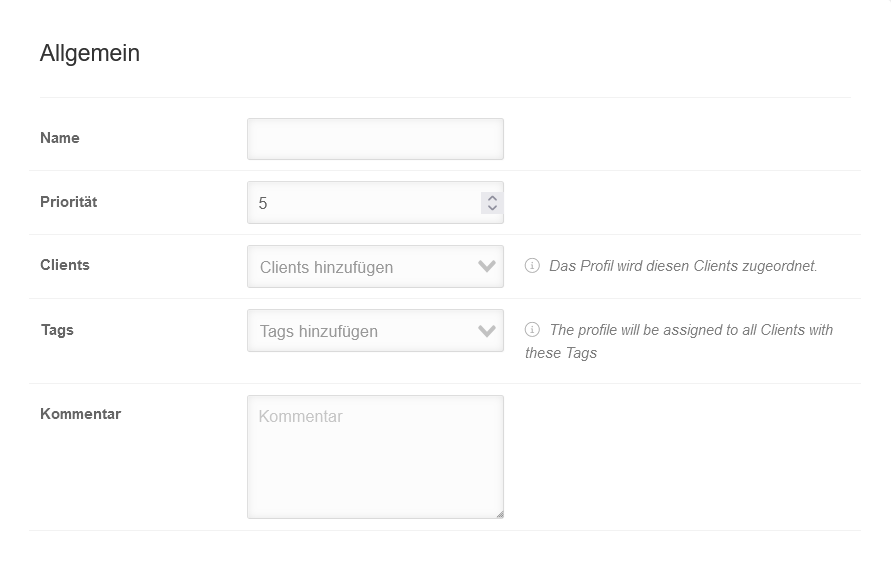Click the info icon beside Tags help text

point(532,330)
